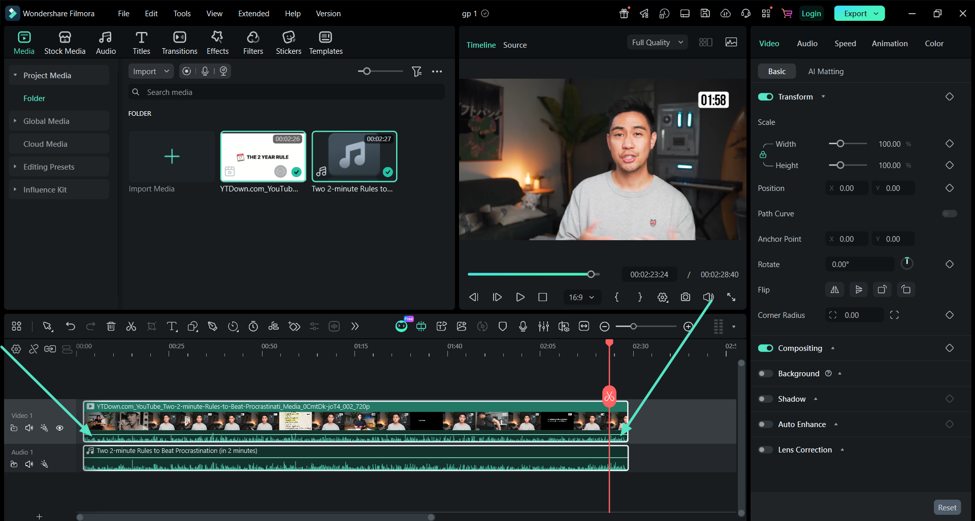This screenshot has height=521, width=975.
Task: Click the Mark In curly brace
Action: pos(617,297)
